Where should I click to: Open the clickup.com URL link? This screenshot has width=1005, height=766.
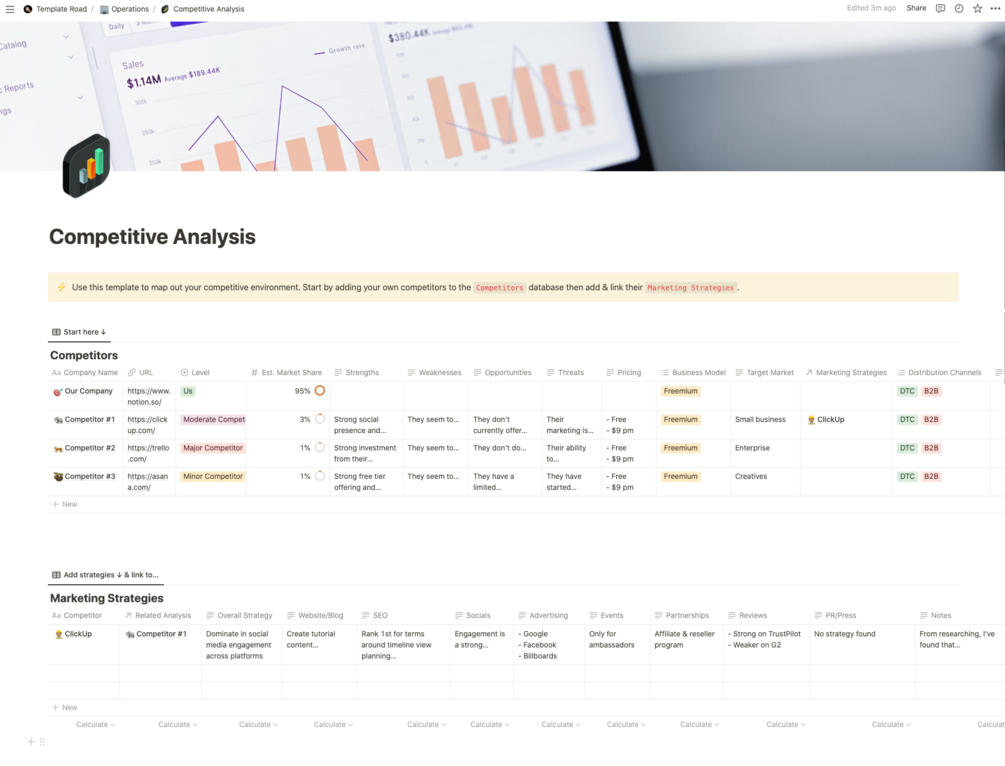[147, 425]
